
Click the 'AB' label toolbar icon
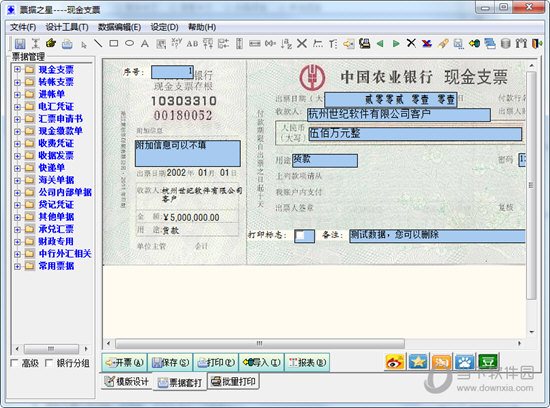coord(192,44)
